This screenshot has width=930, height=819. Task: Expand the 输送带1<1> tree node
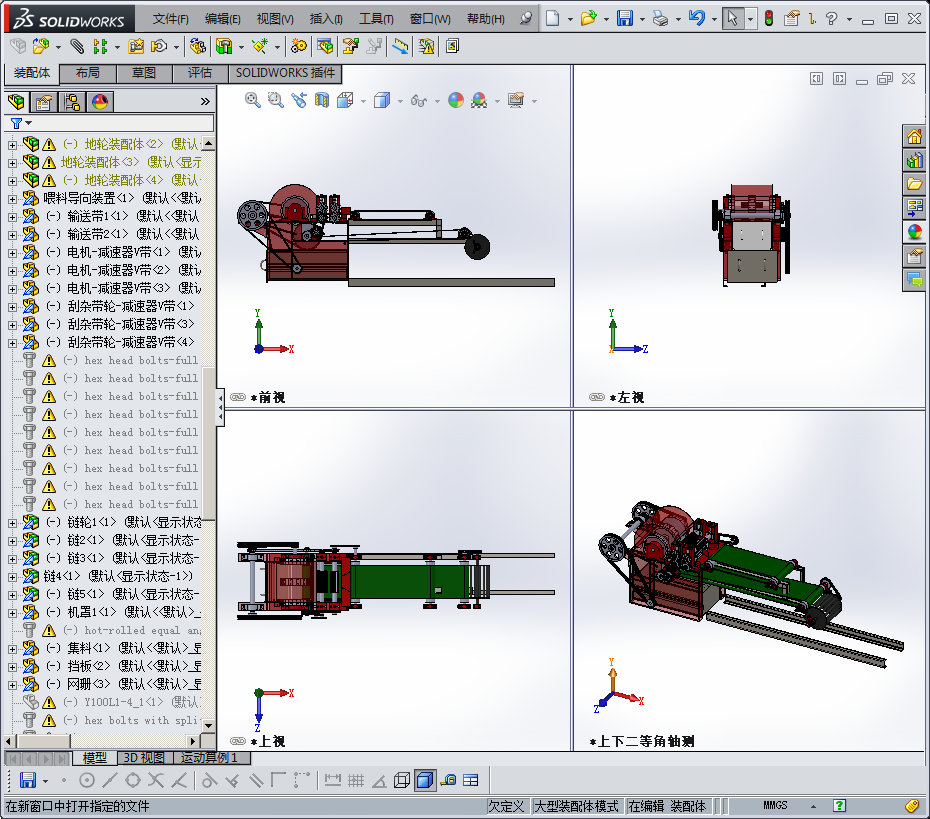coord(12,217)
